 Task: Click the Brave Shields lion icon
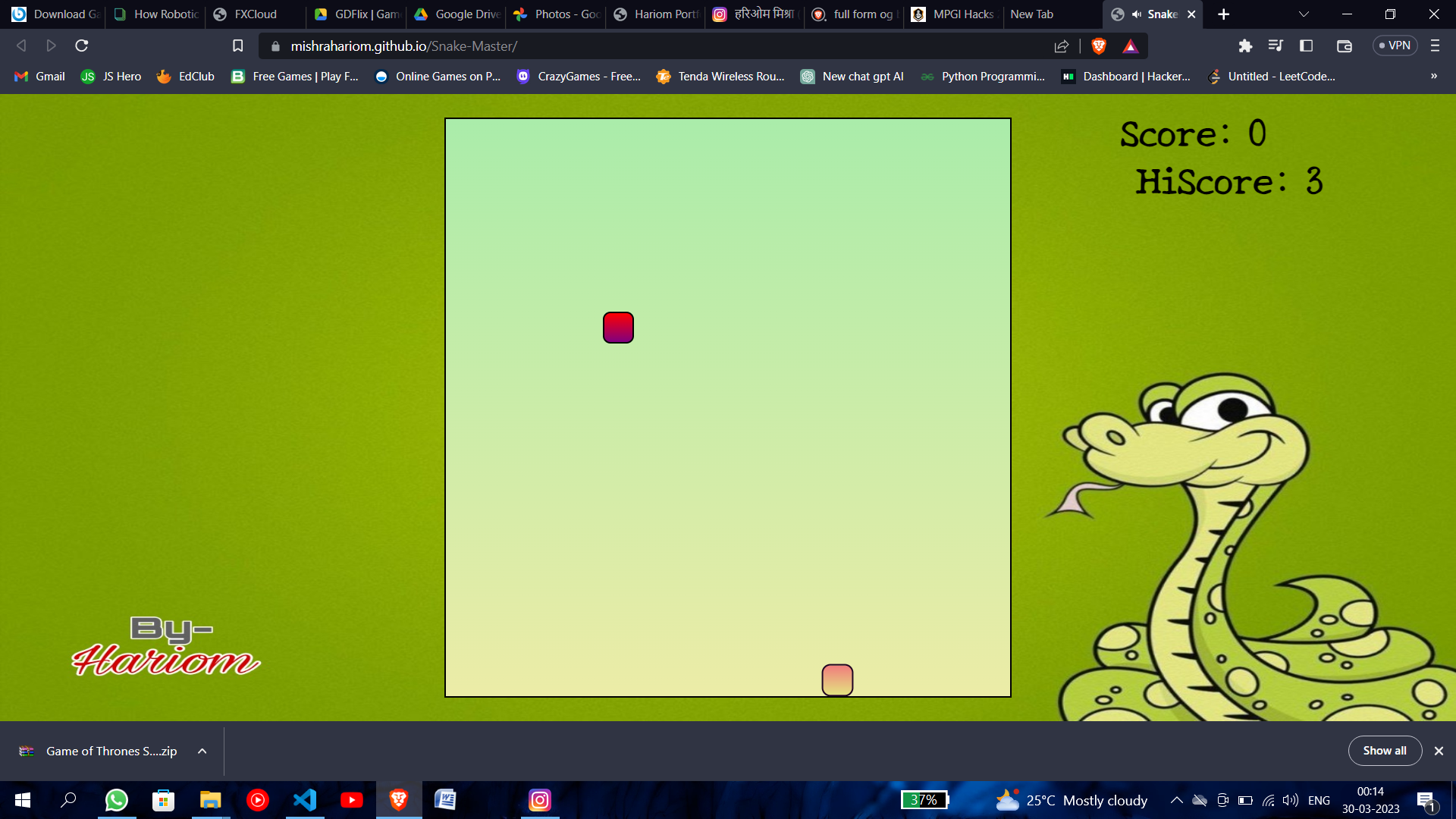click(x=1098, y=46)
